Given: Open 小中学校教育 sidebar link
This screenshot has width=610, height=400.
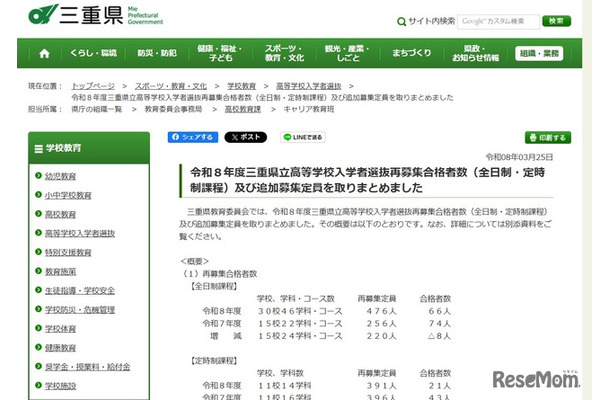Looking at the screenshot, I should 68,195.
